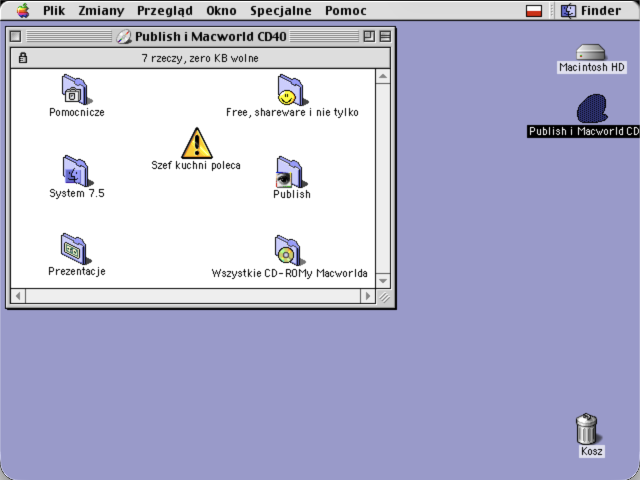Select the Prezentacje folder icon
Viewport: 640px width, 480px height.
click(x=76, y=249)
